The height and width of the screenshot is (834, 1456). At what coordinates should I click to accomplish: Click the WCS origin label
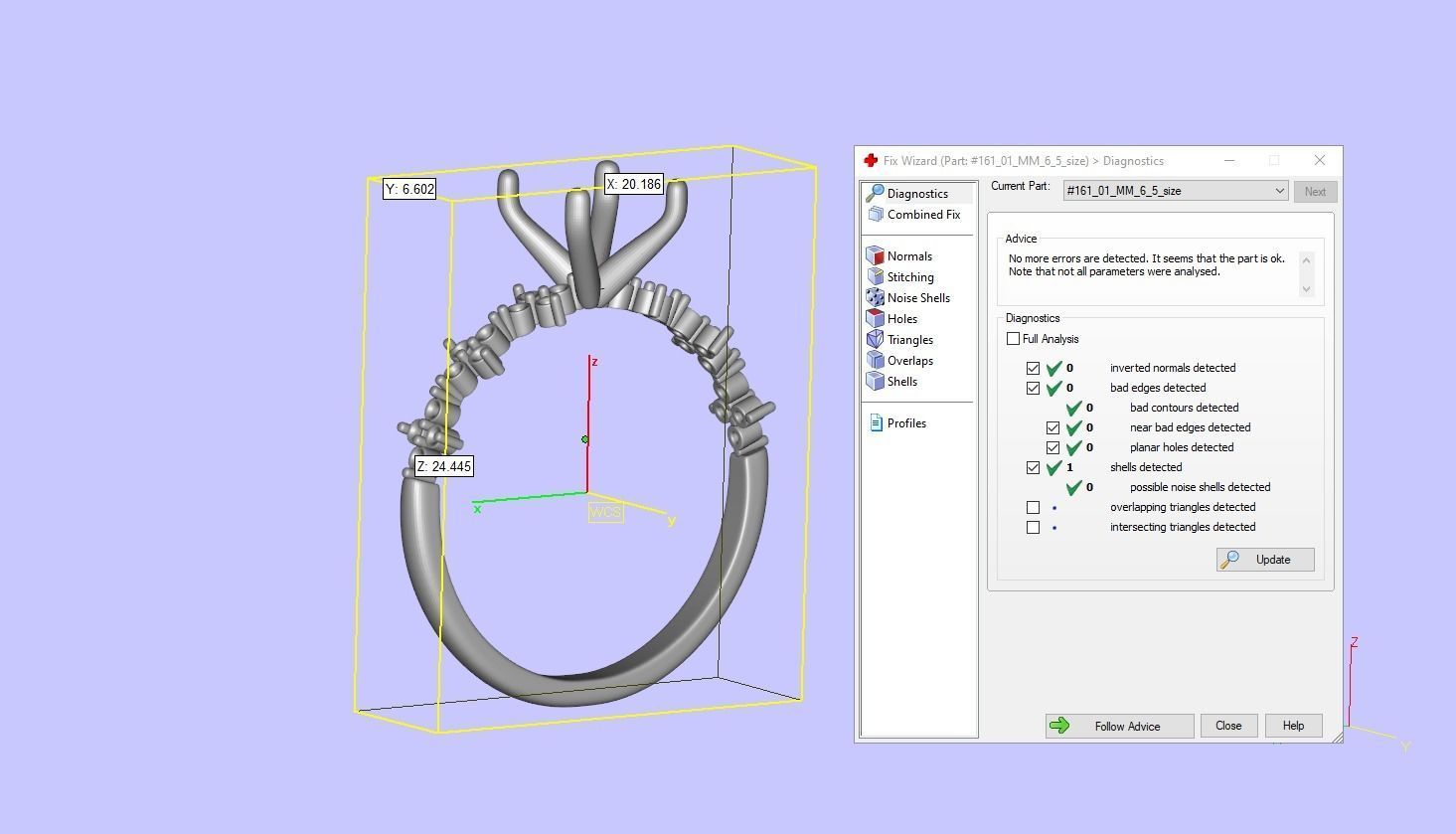pos(605,512)
